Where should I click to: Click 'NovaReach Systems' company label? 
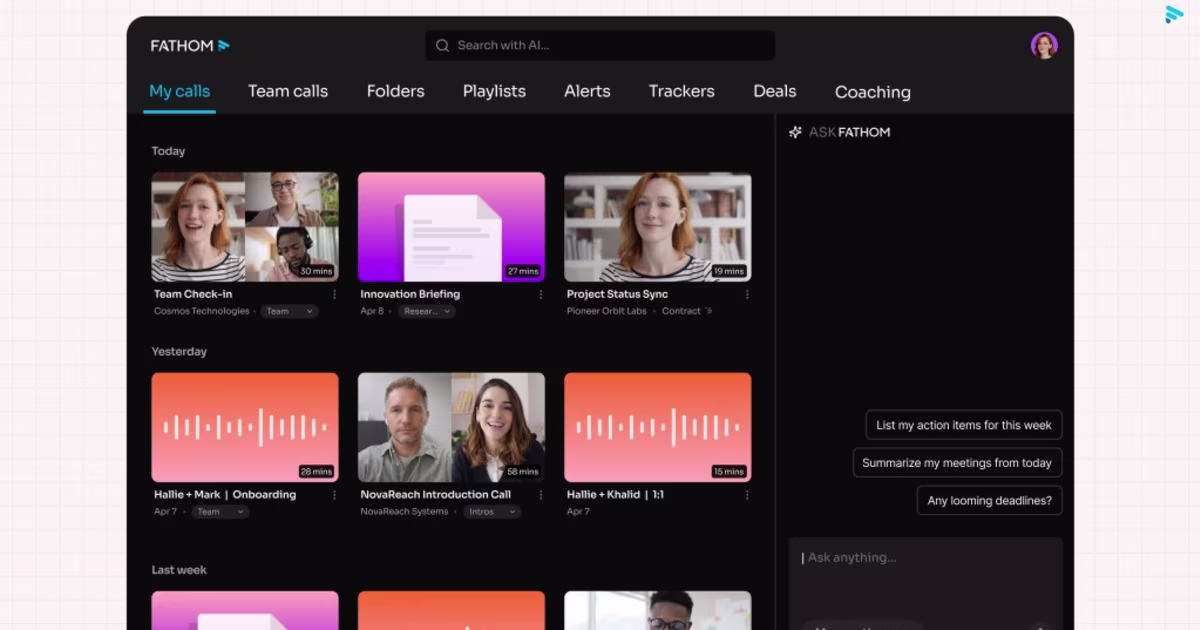[406, 512]
